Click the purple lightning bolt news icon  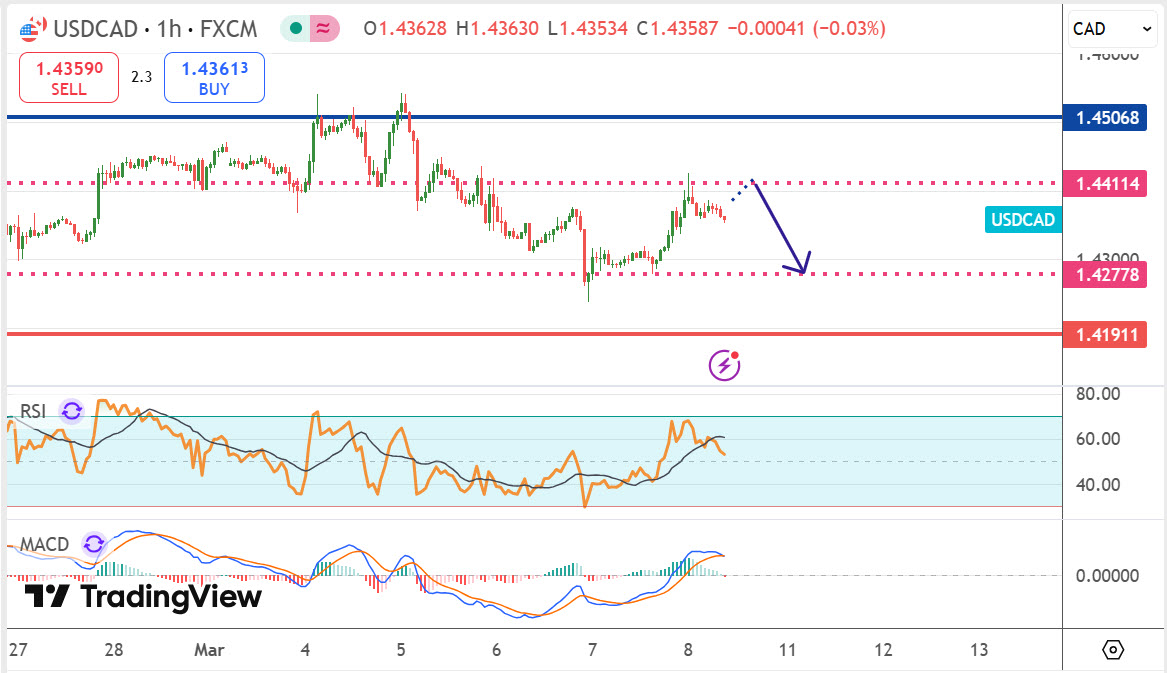[x=725, y=366]
